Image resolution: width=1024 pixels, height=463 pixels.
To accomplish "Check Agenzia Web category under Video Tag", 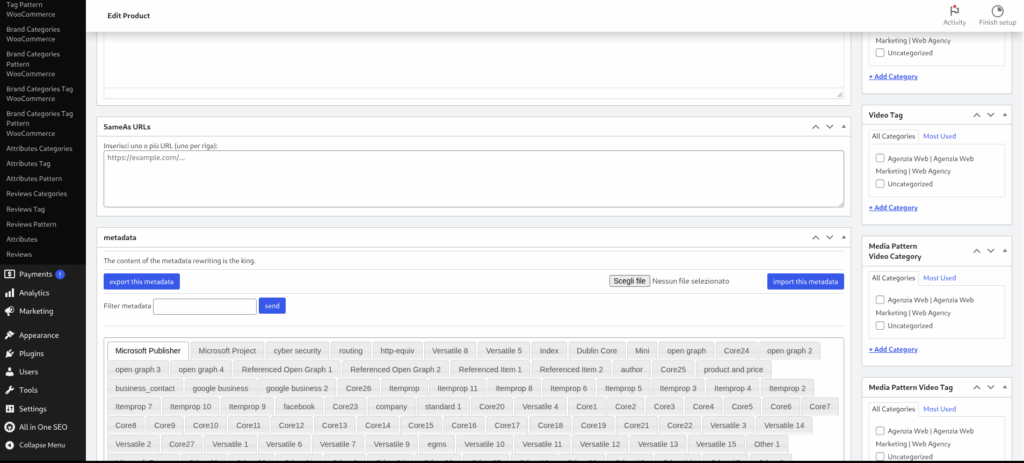I will click(880, 158).
